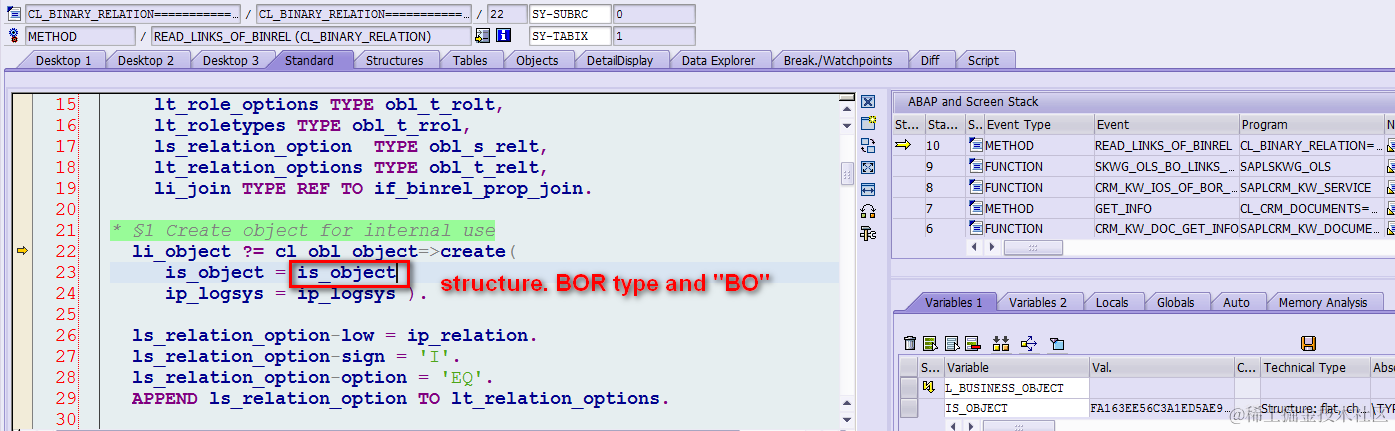Switch to the Locals tab
This screenshot has height=431, width=1395.
pyautogui.click(x=1112, y=302)
